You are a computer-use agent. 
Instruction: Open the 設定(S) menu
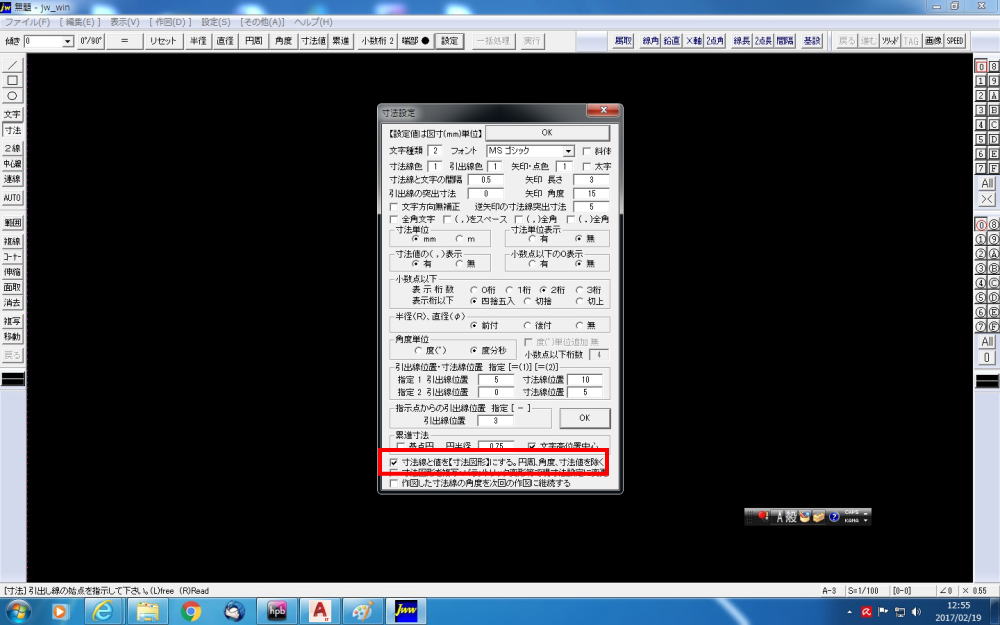pyautogui.click(x=216, y=22)
